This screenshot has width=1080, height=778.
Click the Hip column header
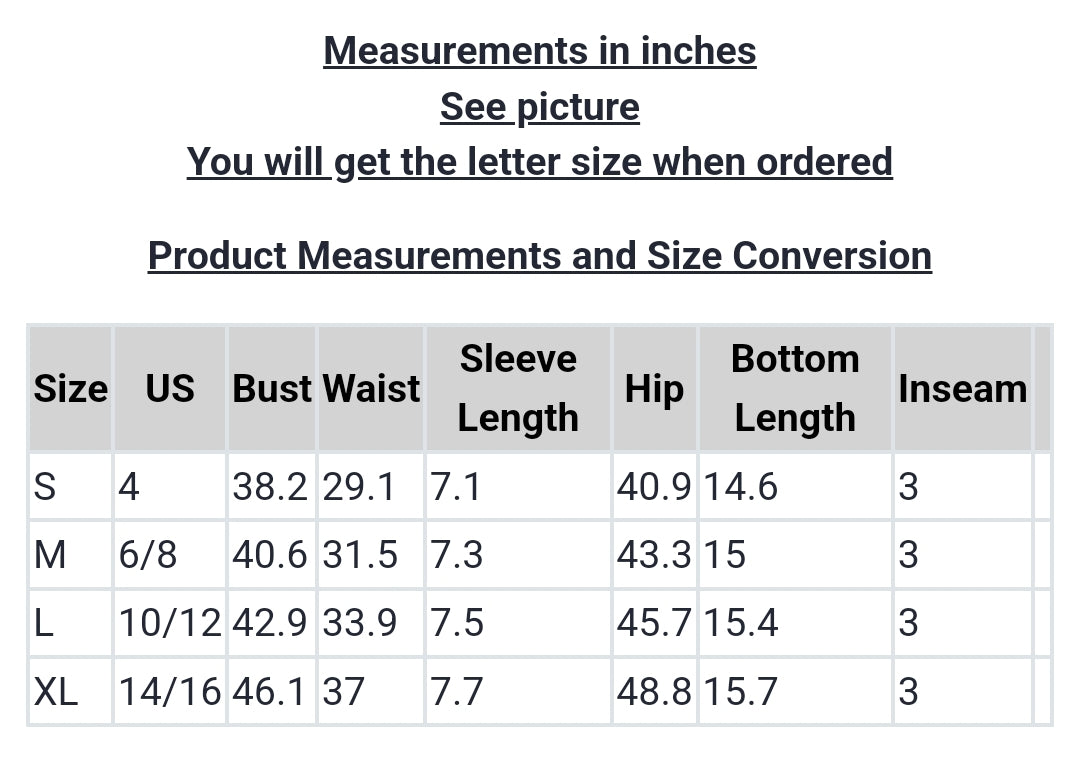click(654, 388)
